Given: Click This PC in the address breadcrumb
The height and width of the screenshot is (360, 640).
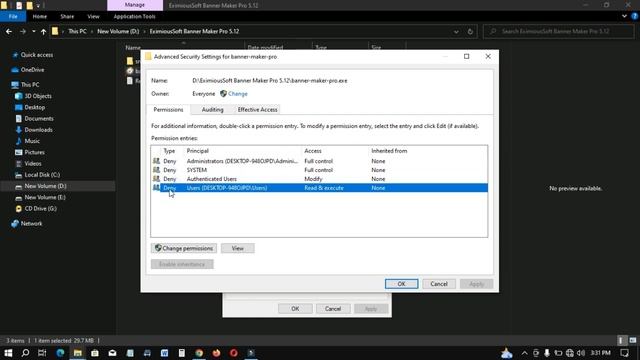Looking at the screenshot, I should [77, 31].
